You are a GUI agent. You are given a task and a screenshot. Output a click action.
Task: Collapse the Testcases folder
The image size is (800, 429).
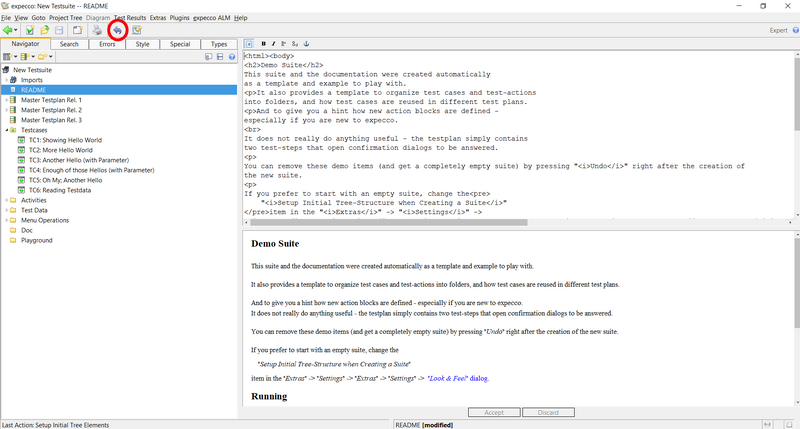click(x=7, y=130)
